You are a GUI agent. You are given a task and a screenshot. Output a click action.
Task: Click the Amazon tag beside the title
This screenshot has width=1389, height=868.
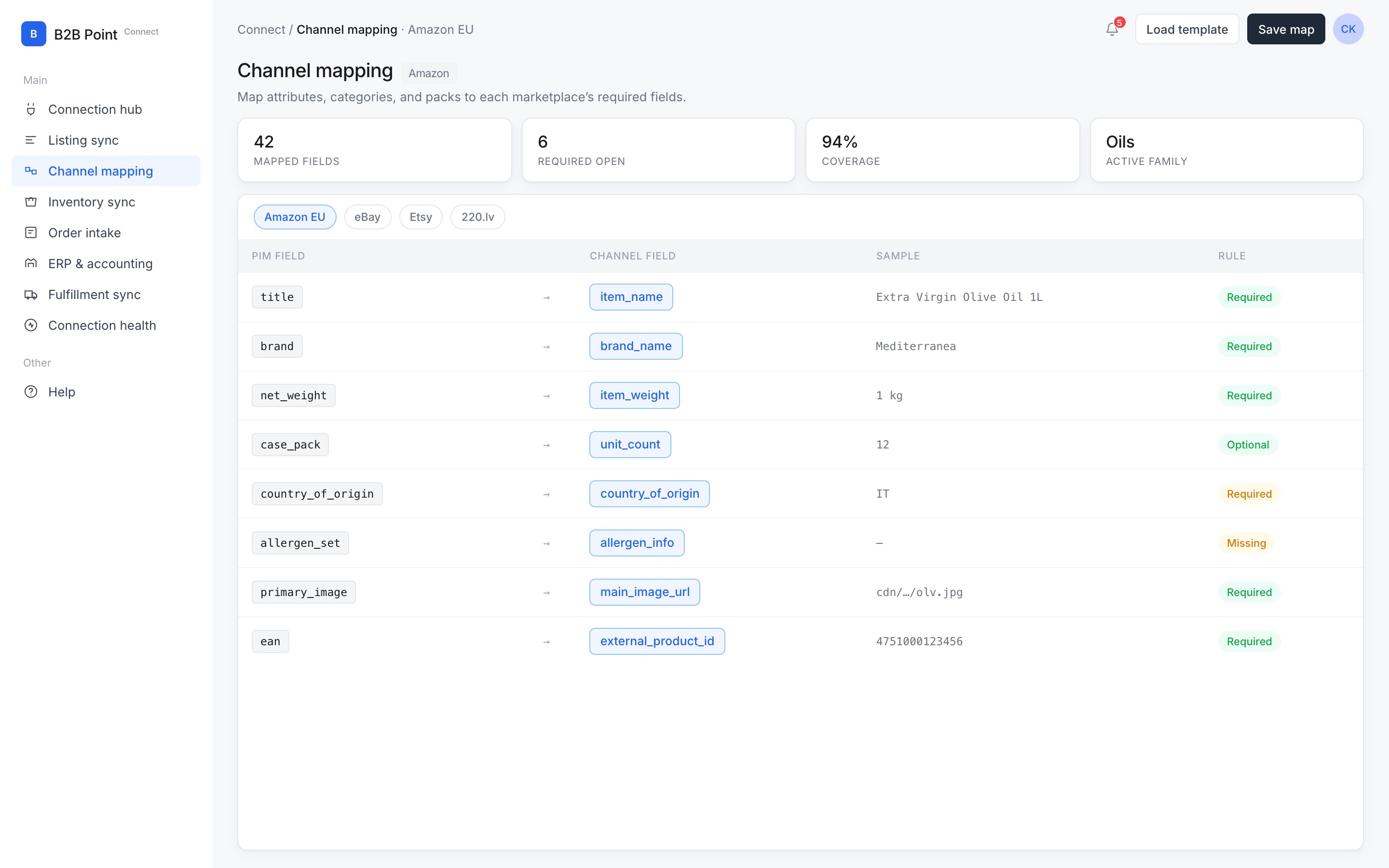click(x=429, y=73)
